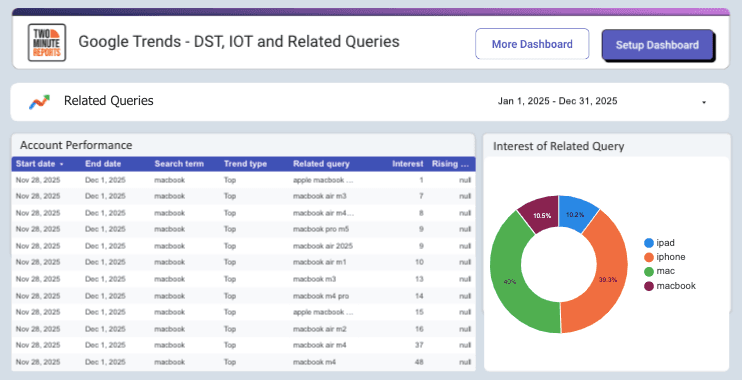Click the 'macbook m4 pro' related query cell

tap(321, 296)
